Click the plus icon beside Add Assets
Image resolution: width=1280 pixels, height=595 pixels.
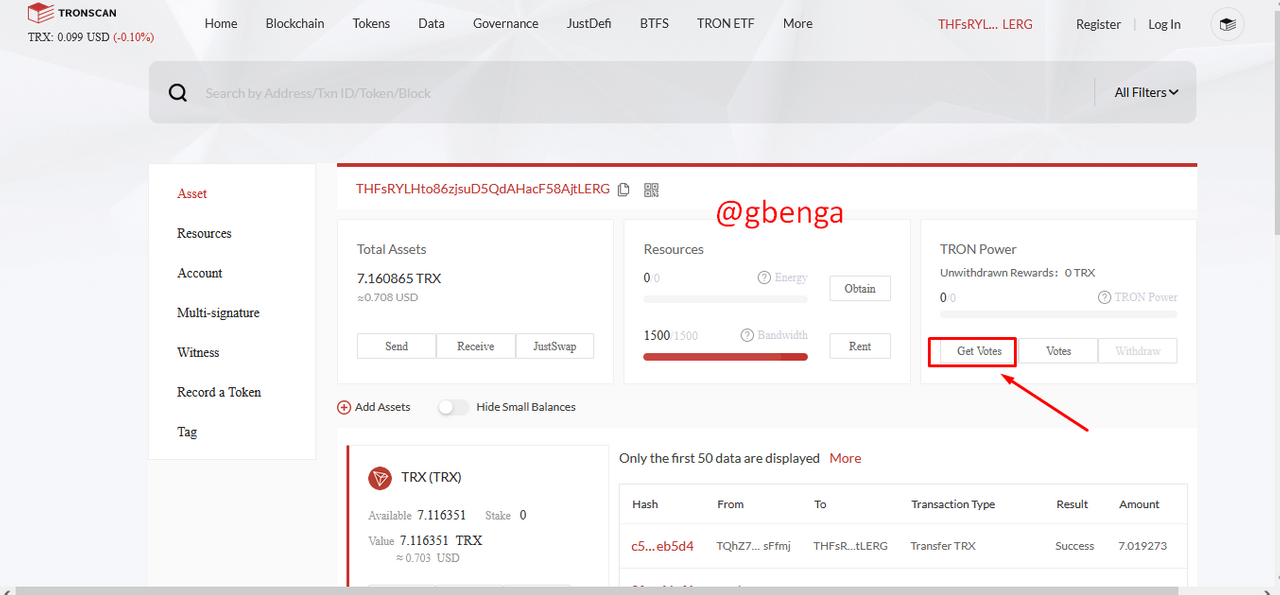click(x=344, y=407)
